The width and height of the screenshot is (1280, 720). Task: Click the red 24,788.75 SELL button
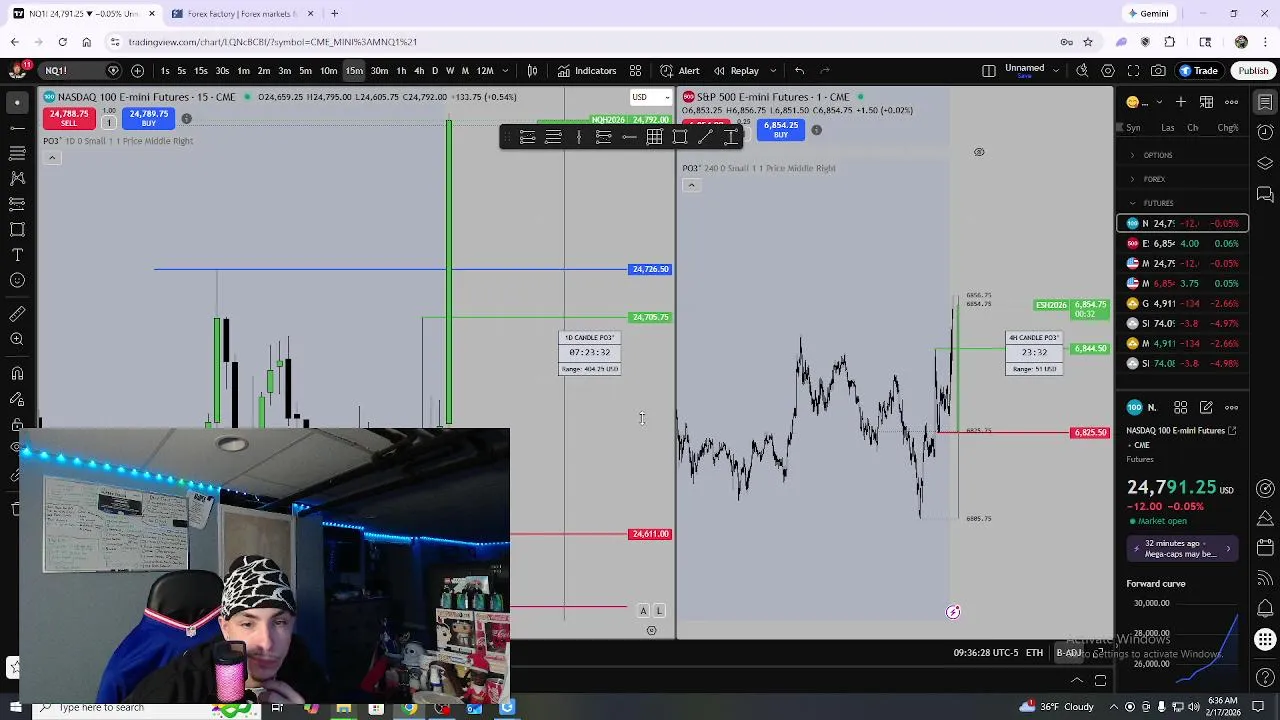point(69,118)
